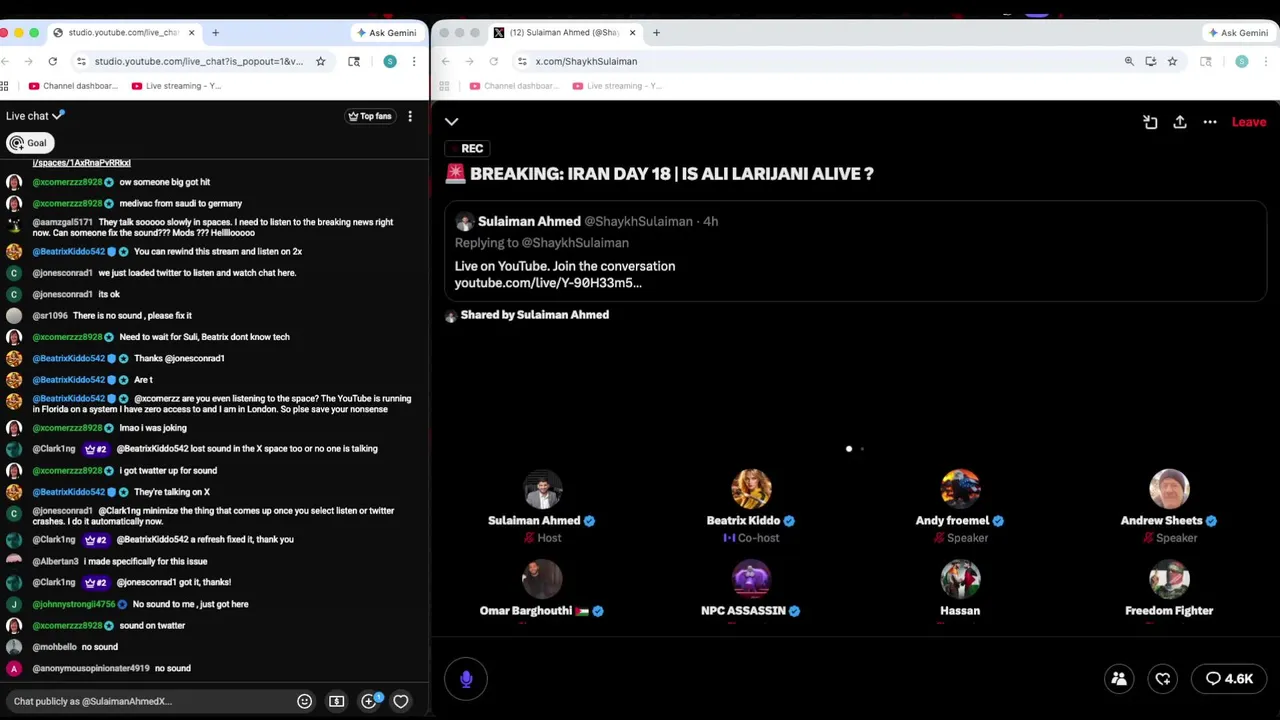Open a new tab in the X window

pyautogui.click(x=656, y=33)
